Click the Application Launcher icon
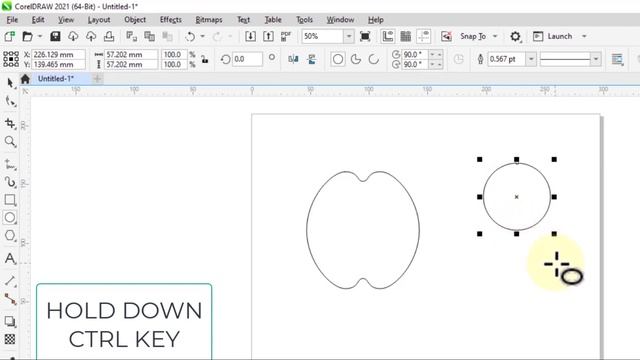640x360 pixels. click(538, 36)
